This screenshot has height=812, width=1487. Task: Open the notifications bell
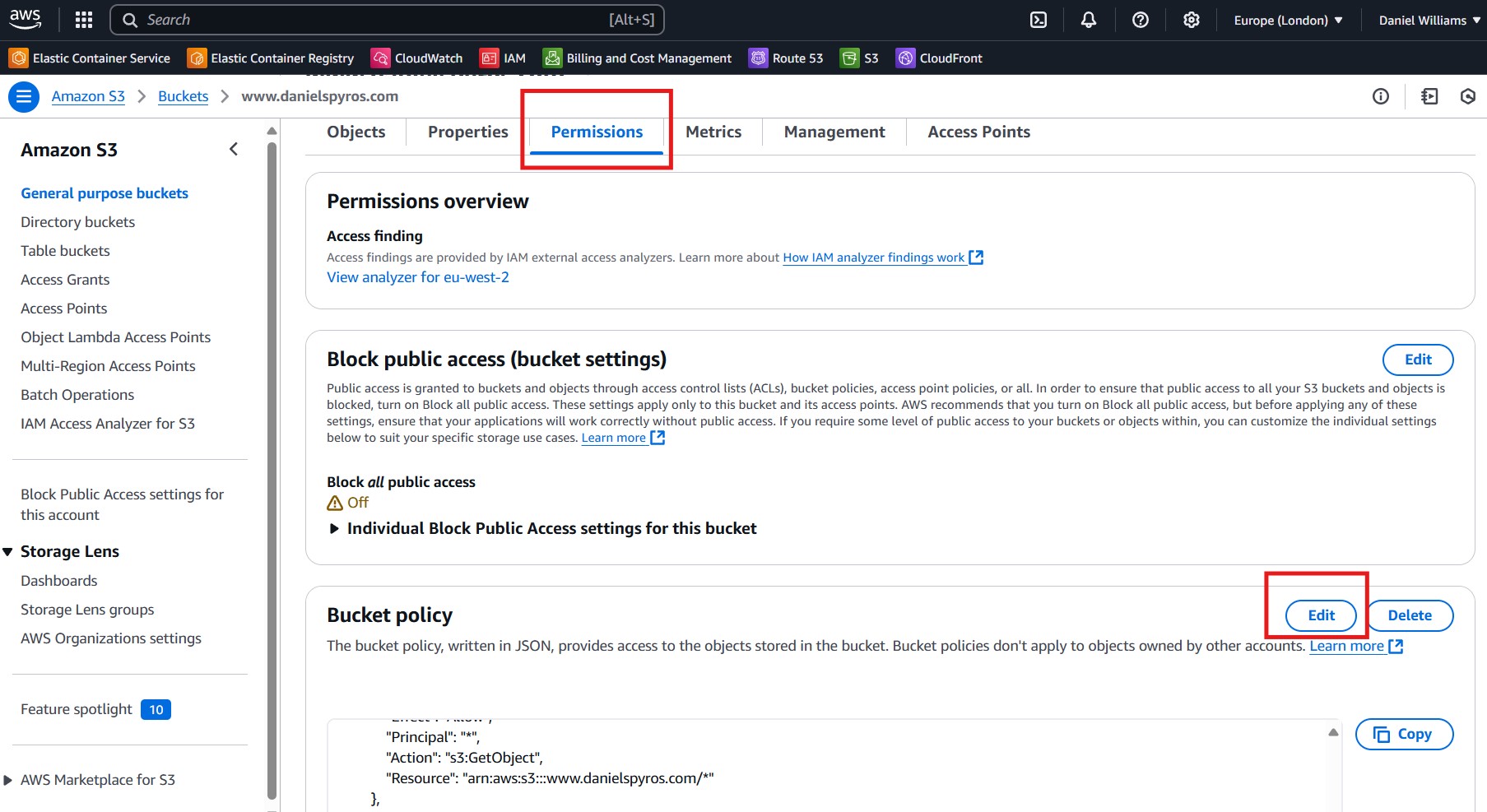tap(1088, 19)
